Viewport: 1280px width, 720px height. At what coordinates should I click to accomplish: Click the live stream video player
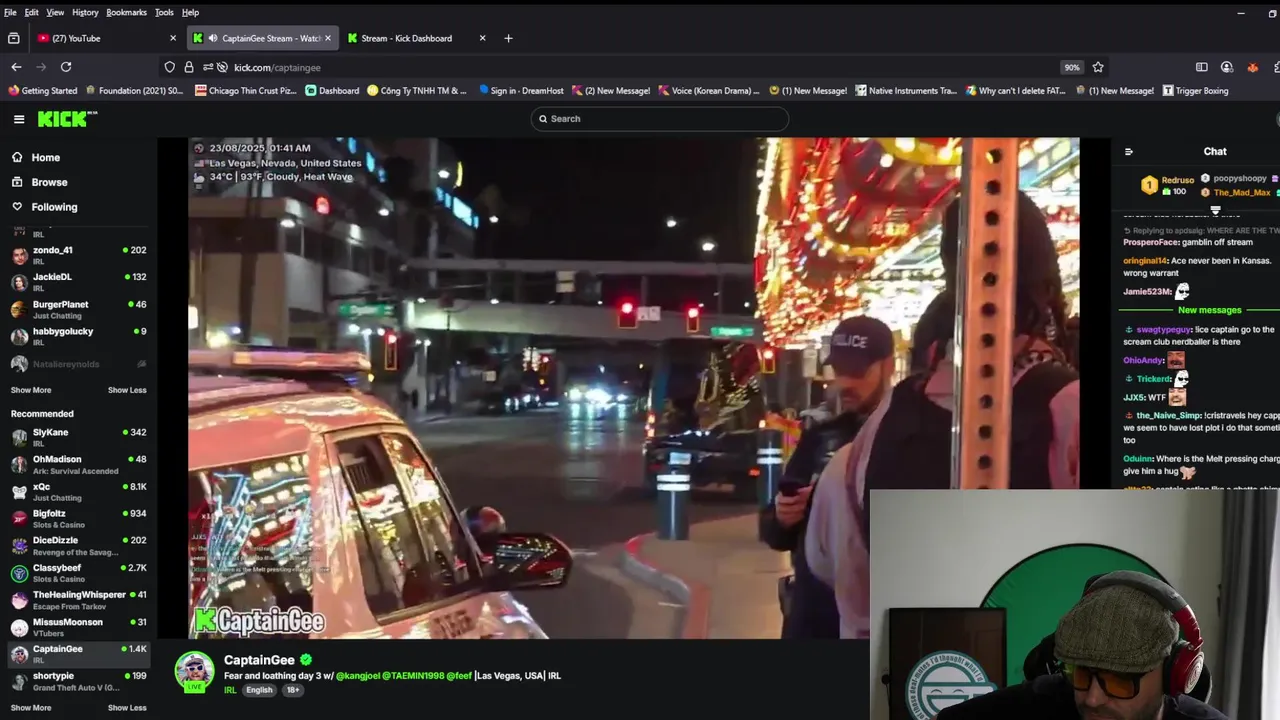pos(633,388)
